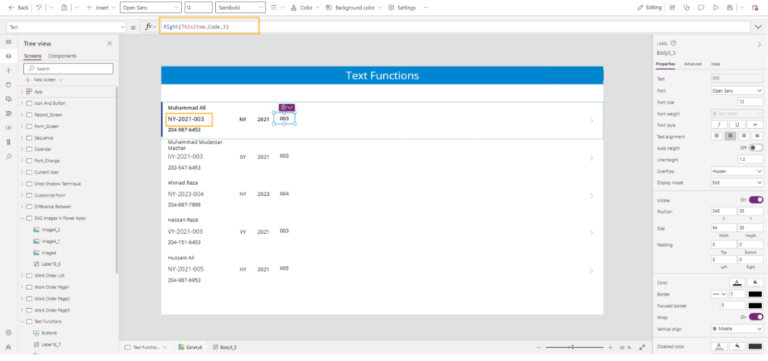Open app Settings
Image resolution: width=768 pixels, height=361 pixels.
[x=402, y=8]
